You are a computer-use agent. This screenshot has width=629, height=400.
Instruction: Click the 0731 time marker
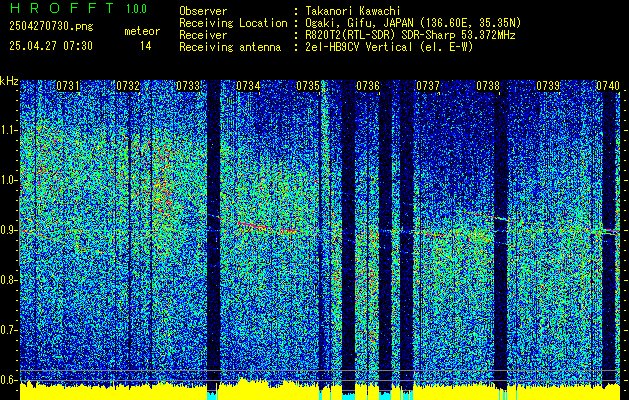click(x=68, y=86)
